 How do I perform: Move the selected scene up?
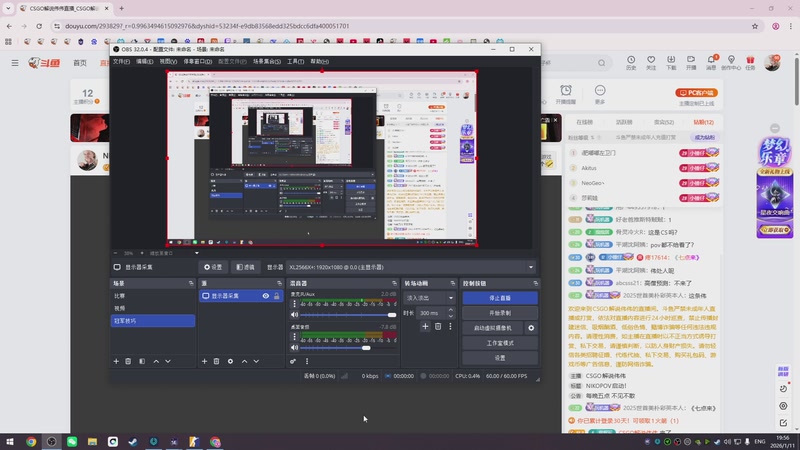156,361
